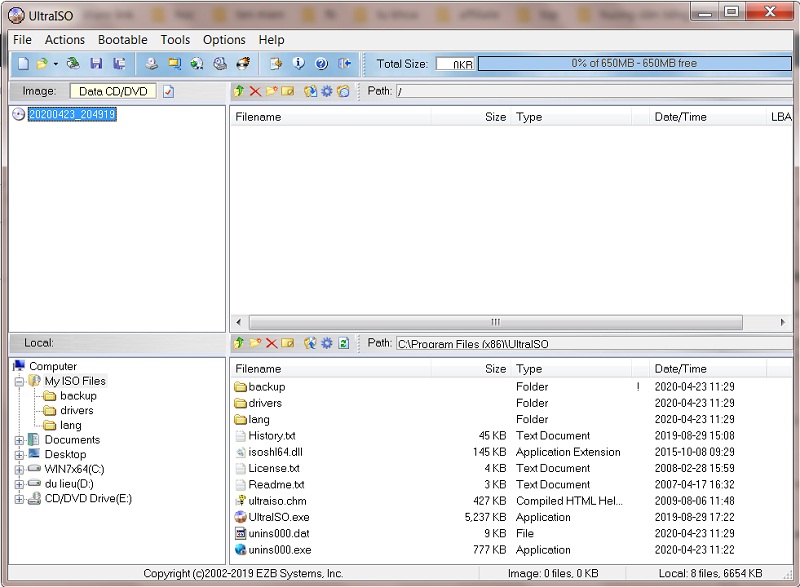The height and width of the screenshot is (587, 800).
Task: Click the Local Path field with C:\Program Files
Action: coord(594,344)
